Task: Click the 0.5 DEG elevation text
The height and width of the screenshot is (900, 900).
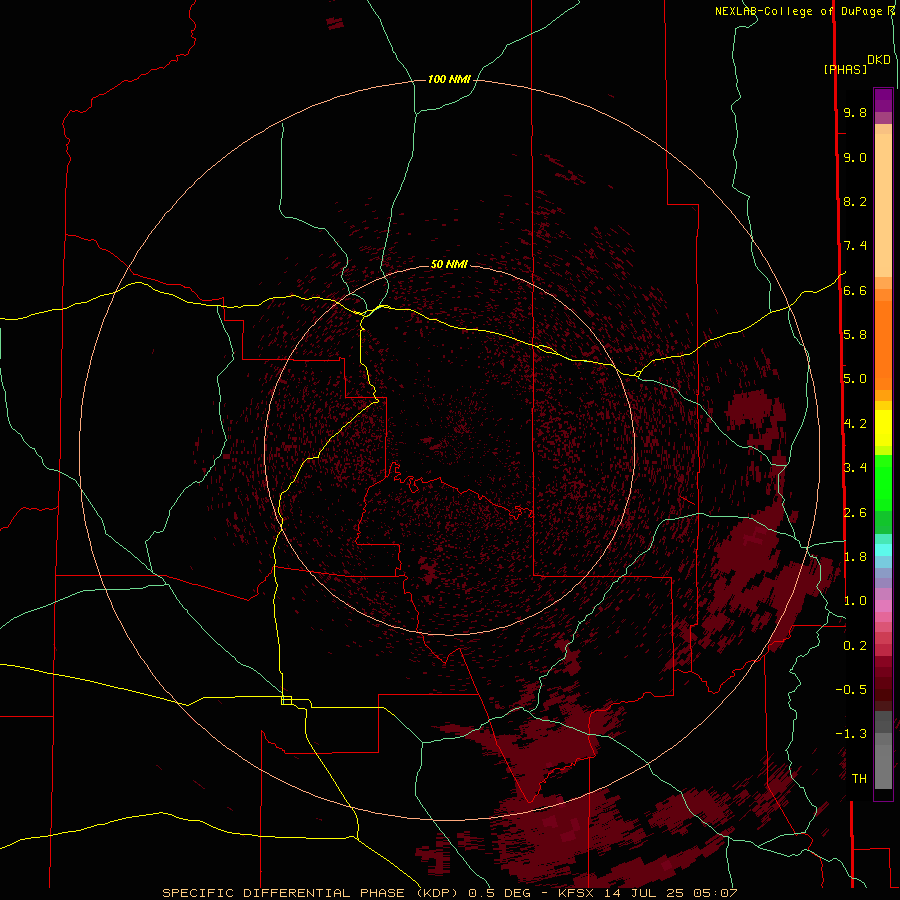Action: click(503, 893)
